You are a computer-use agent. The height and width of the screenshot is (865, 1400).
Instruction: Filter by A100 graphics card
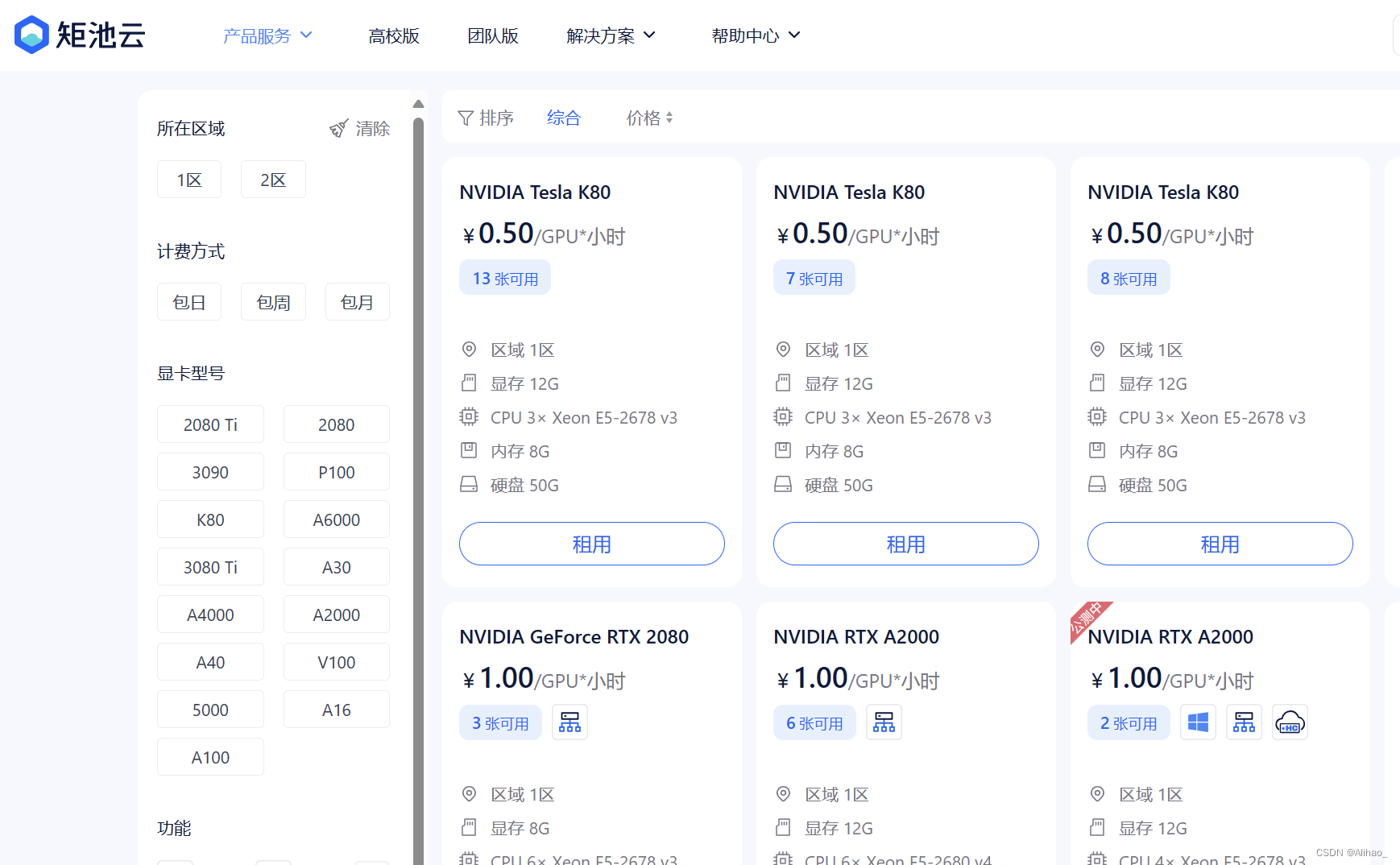click(210, 757)
